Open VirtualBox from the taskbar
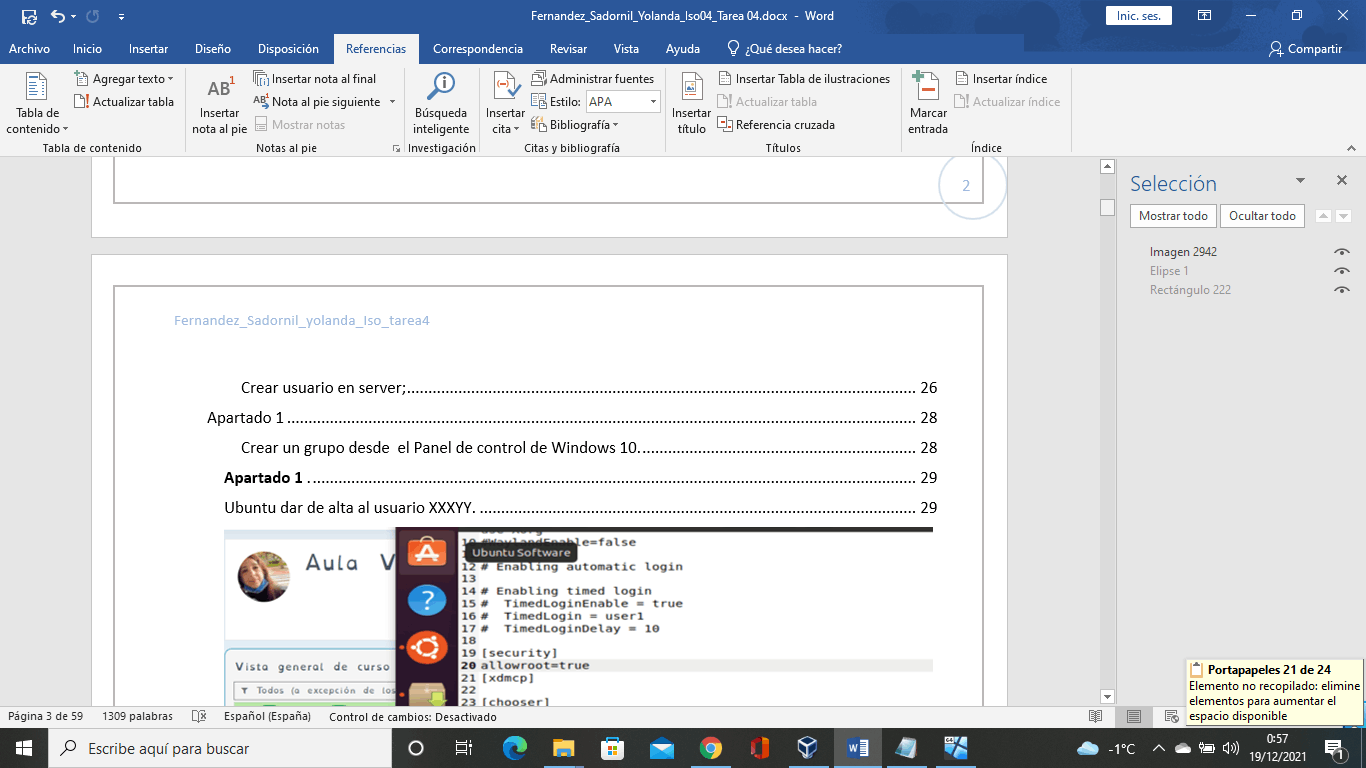This screenshot has height=768, width=1366. click(x=808, y=748)
